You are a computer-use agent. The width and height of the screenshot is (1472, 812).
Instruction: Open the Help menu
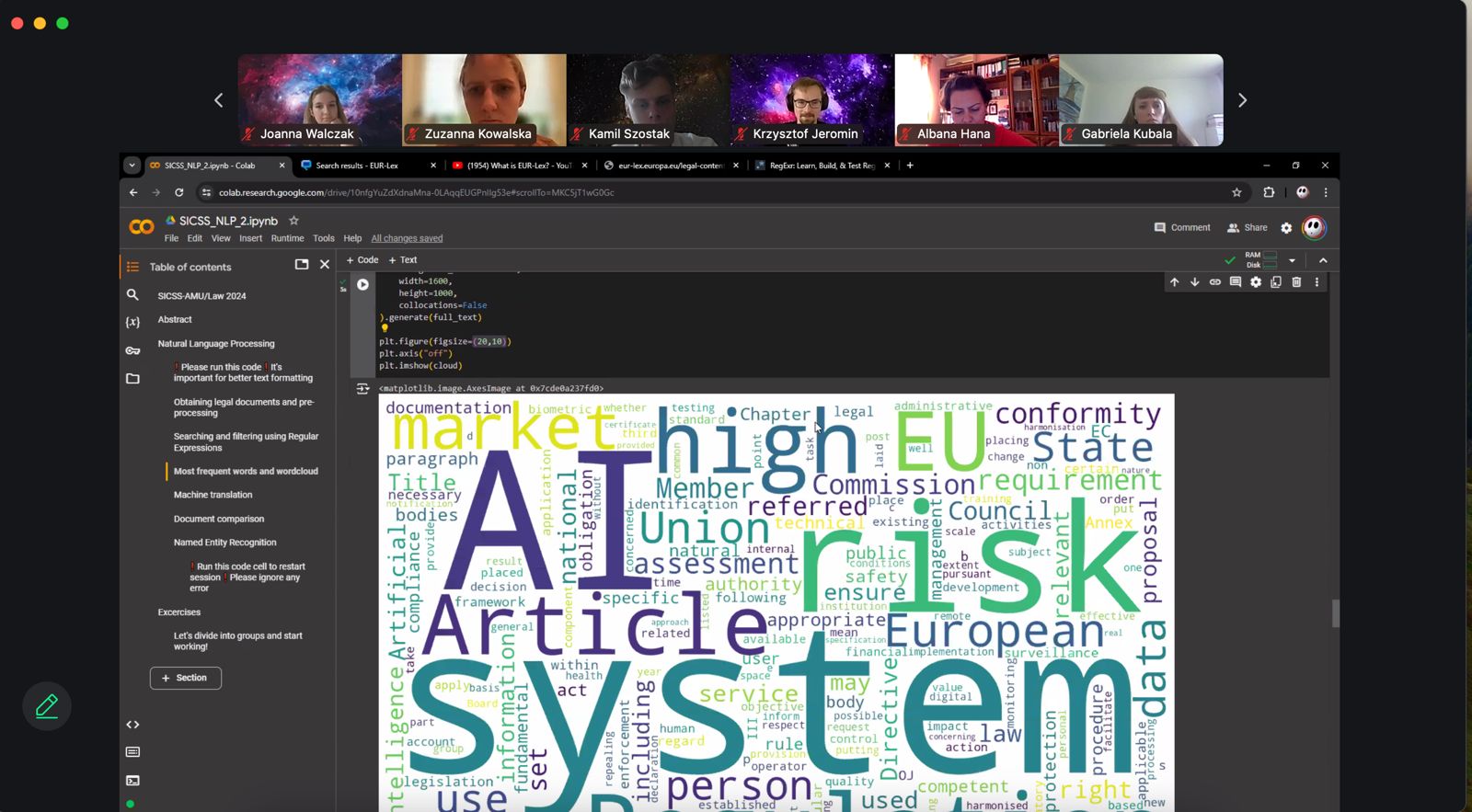352,238
